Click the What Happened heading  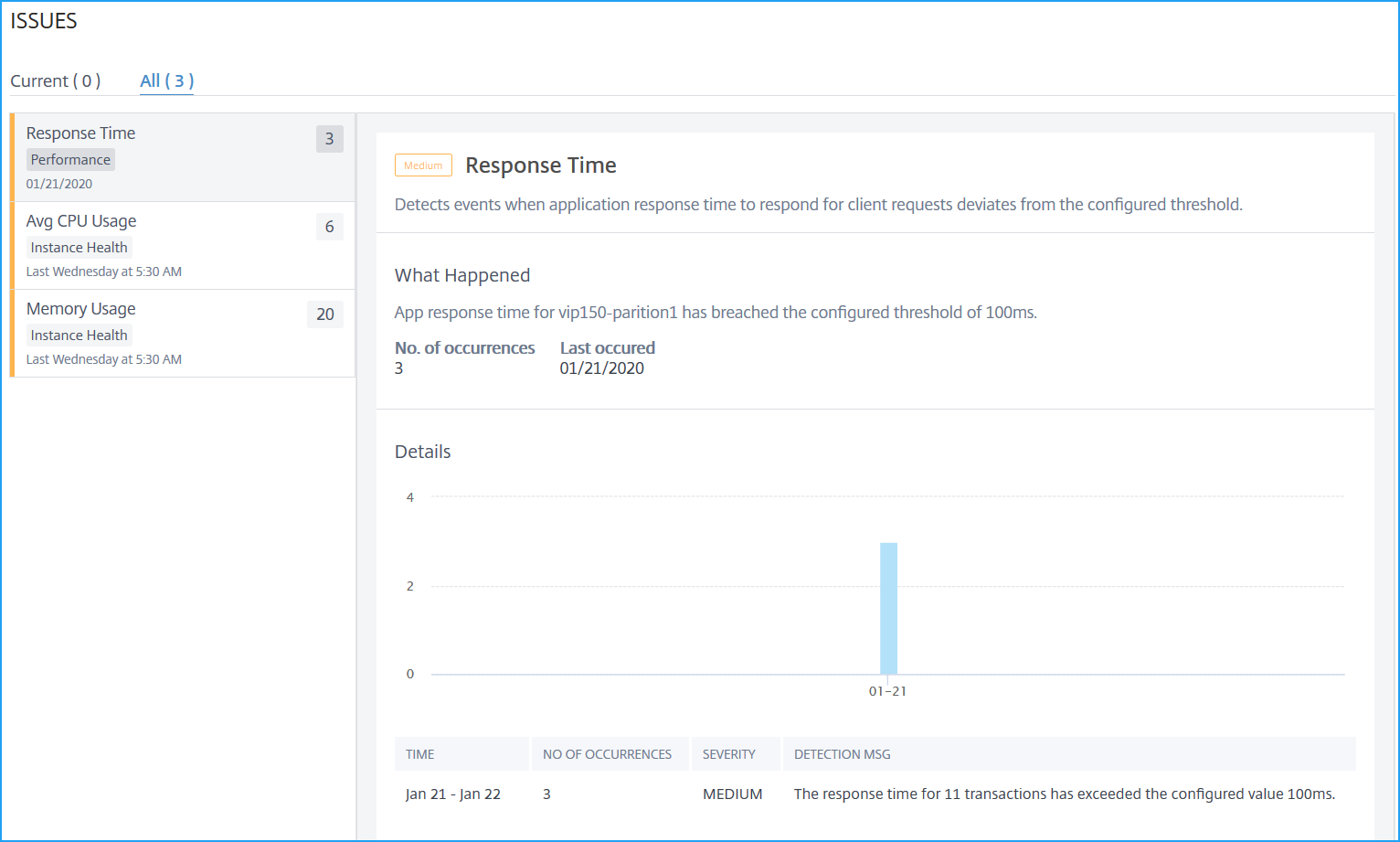coord(462,275)
